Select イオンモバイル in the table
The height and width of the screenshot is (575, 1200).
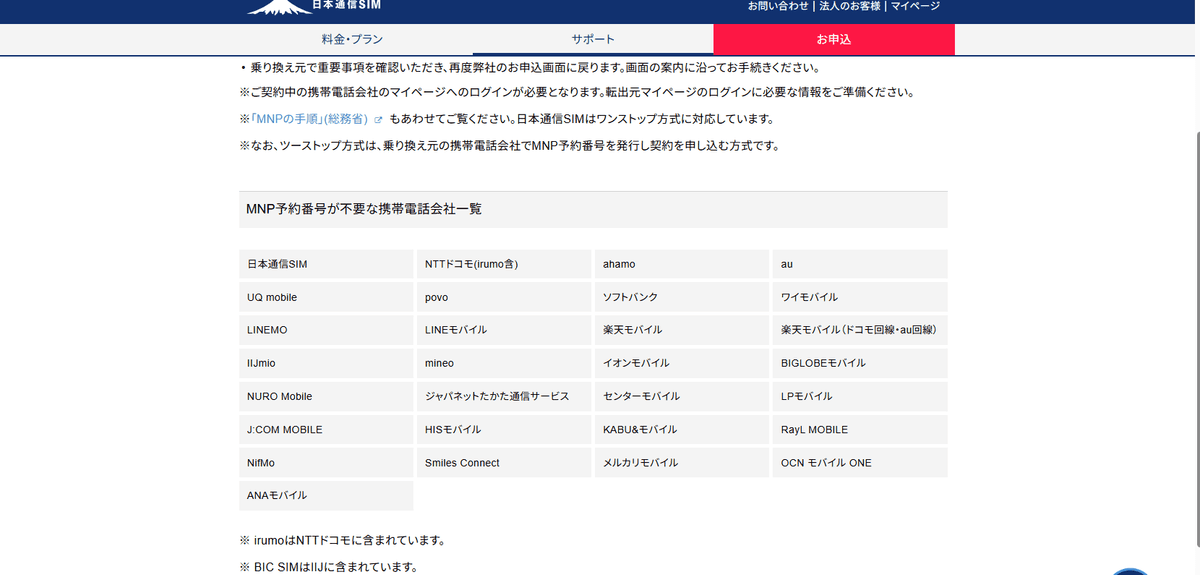tap(681, 363)
